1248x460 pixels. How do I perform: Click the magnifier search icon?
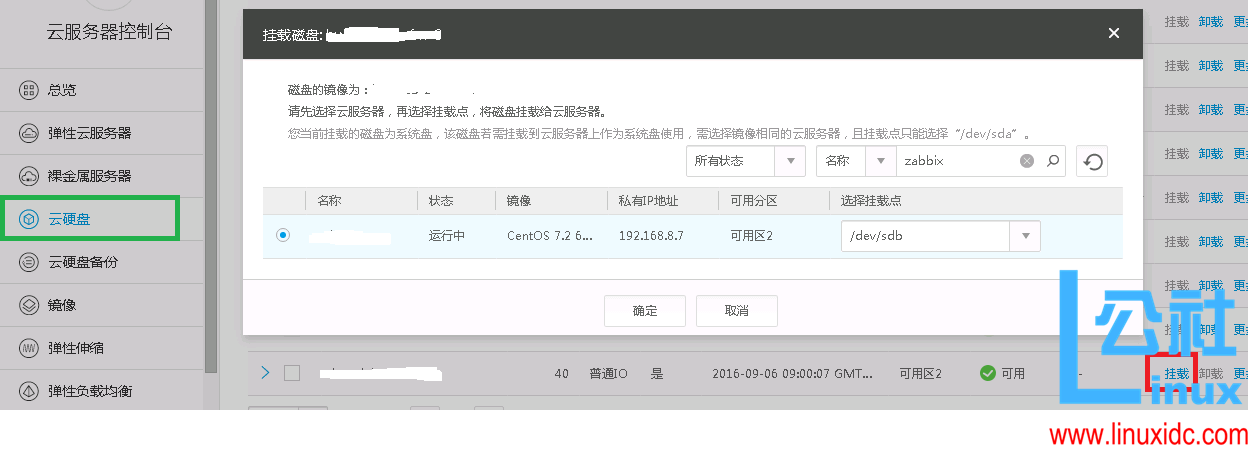(x=1052, y=161)
